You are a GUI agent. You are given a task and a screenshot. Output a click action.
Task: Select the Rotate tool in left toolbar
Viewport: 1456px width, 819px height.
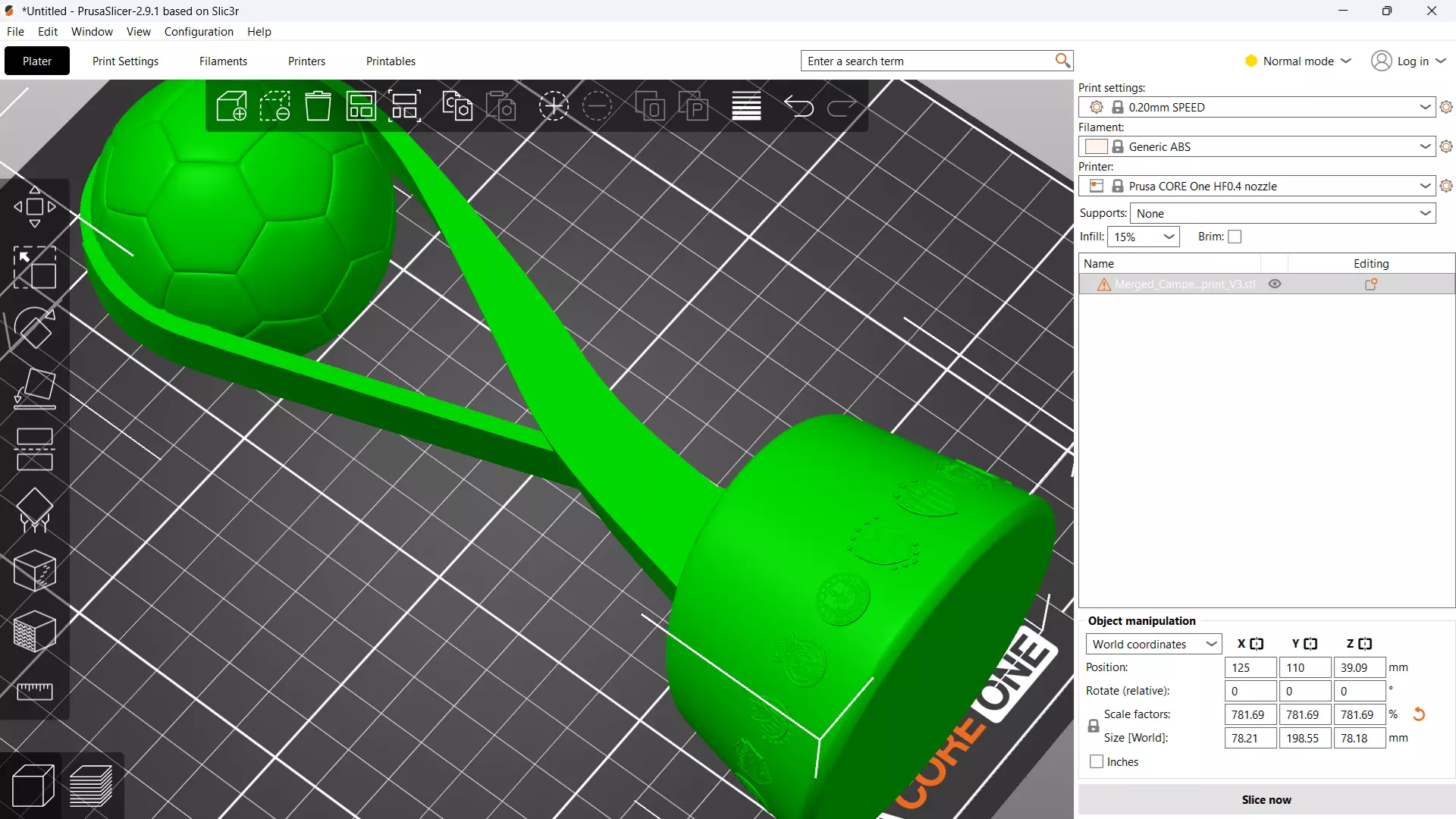point(35,328)
